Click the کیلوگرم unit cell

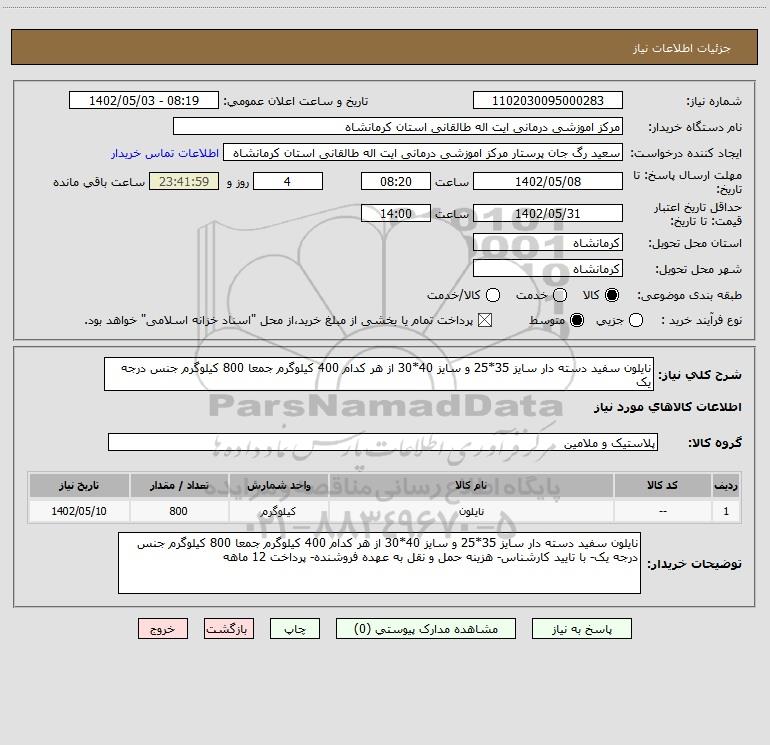tap(278, 511)
